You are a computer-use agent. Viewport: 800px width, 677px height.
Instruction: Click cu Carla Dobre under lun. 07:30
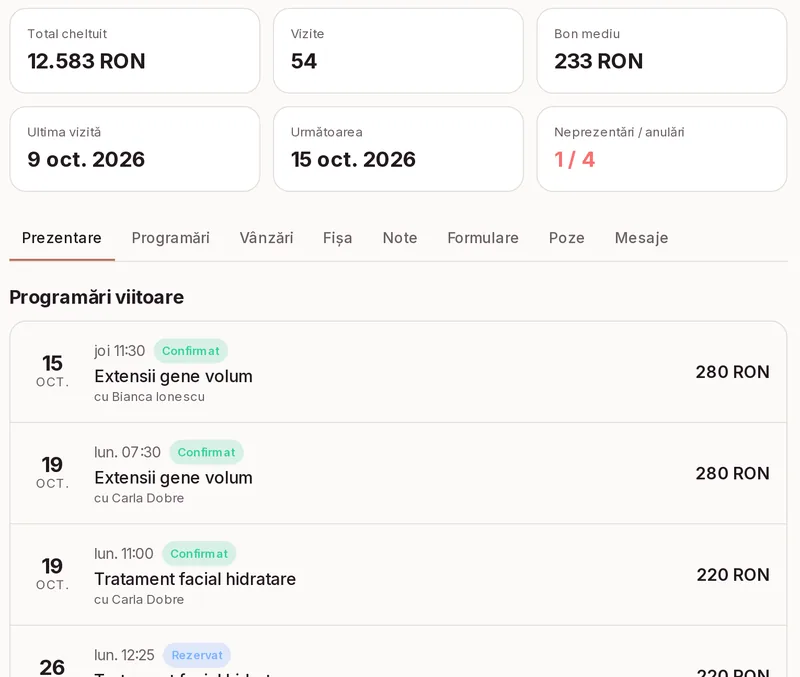(139, 498)
